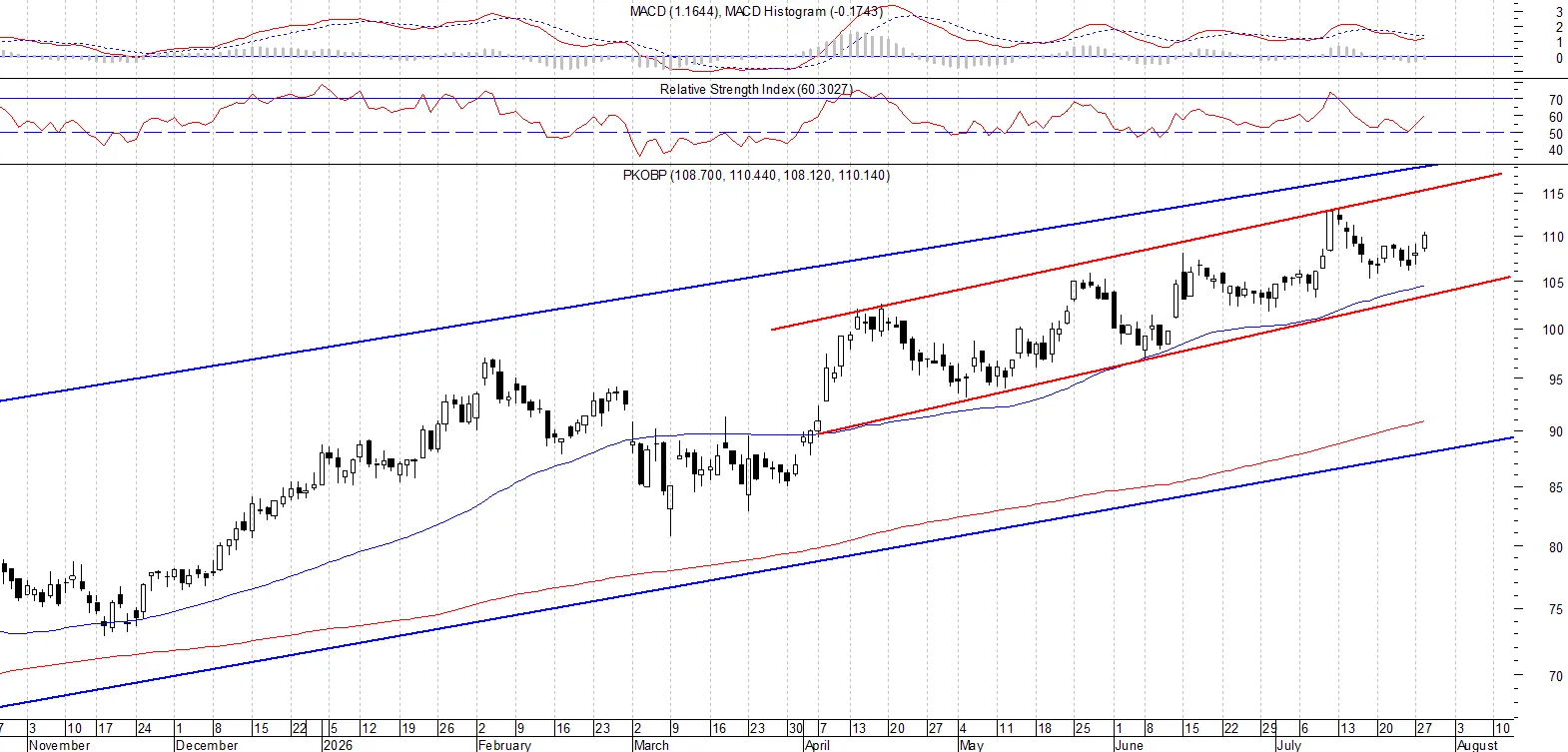Select the March month label
The height and width of the screenshot is (752, 1568).
tap(651, 745)
